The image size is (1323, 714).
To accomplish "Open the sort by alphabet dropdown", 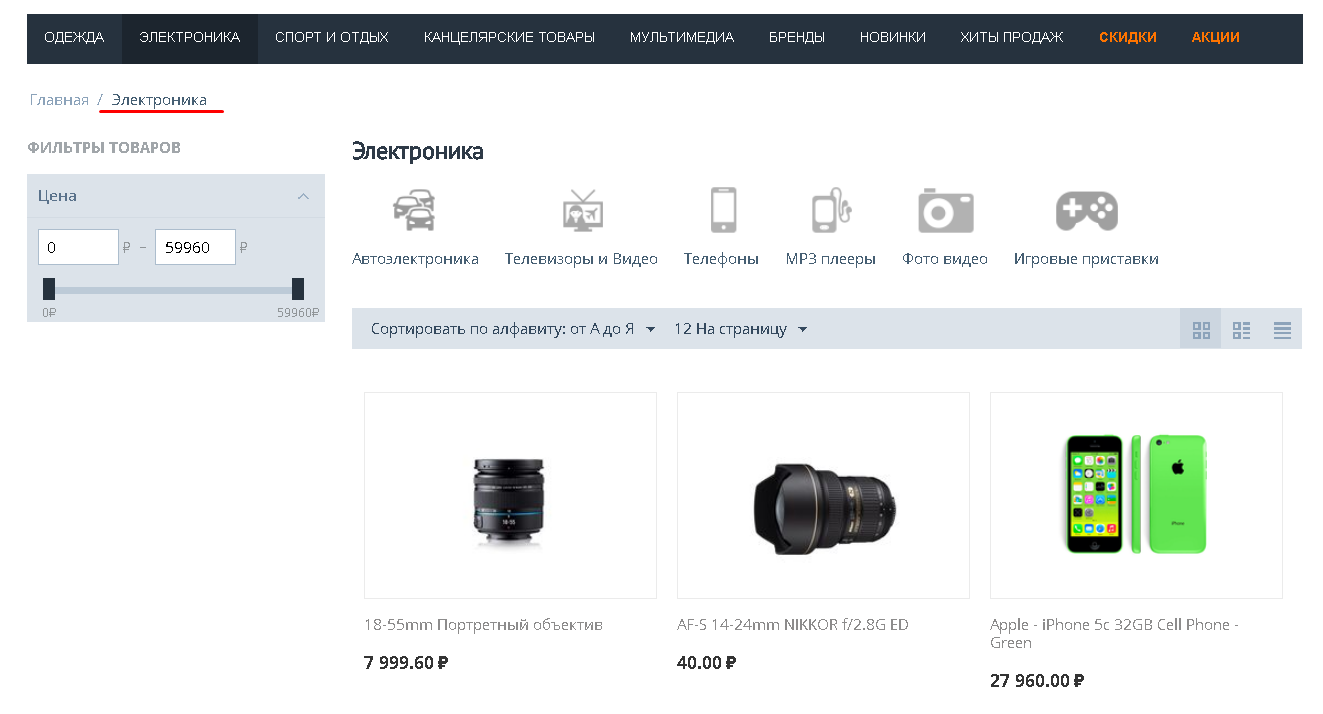I will pos(513,329).
